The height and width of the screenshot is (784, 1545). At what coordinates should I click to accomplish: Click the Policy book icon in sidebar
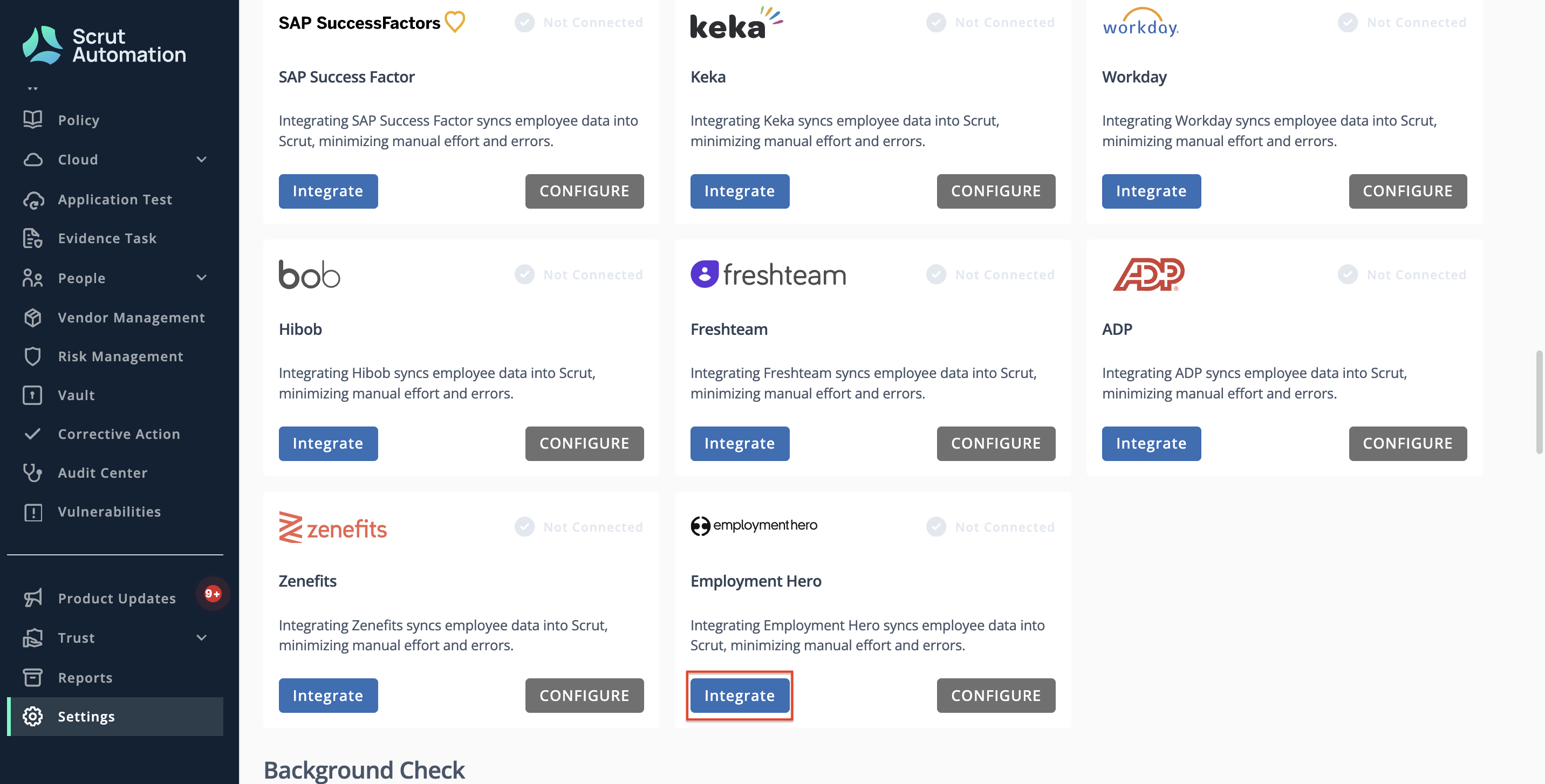pyautogui.click(x=33, y=120)
